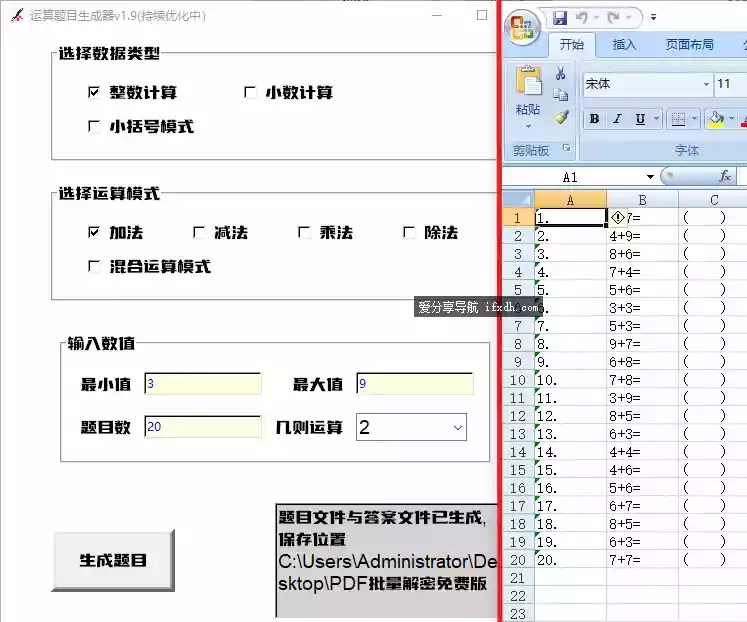Click the Undo icon in Excel
The width and height of the screenshot is (747, 622).
(x=582, y=18)
